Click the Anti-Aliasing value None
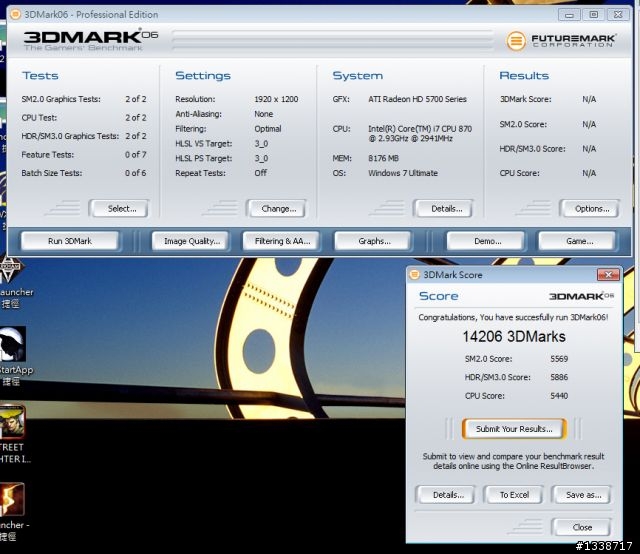This screenshot has height=554, width=640. pyautogui.click(x=263, y=114)
